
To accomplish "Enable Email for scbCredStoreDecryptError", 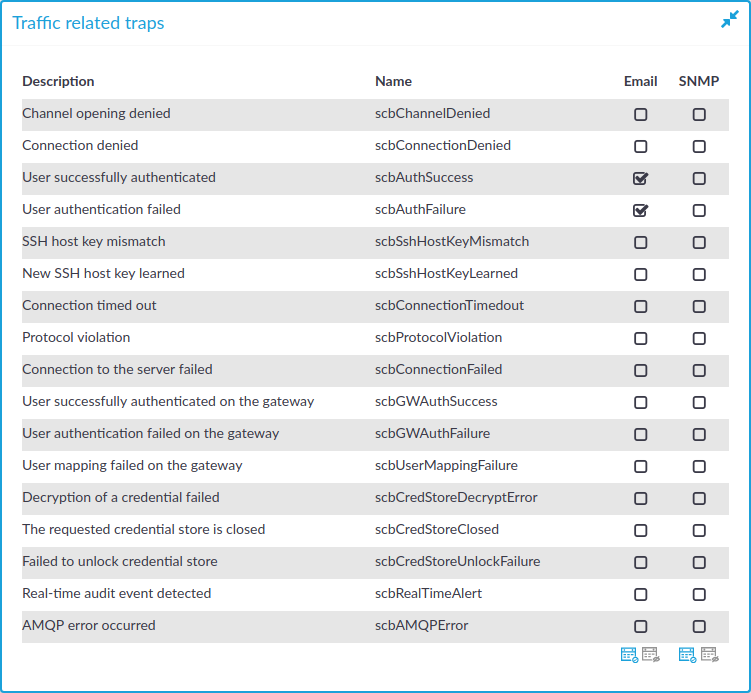I will pos(640,499).
